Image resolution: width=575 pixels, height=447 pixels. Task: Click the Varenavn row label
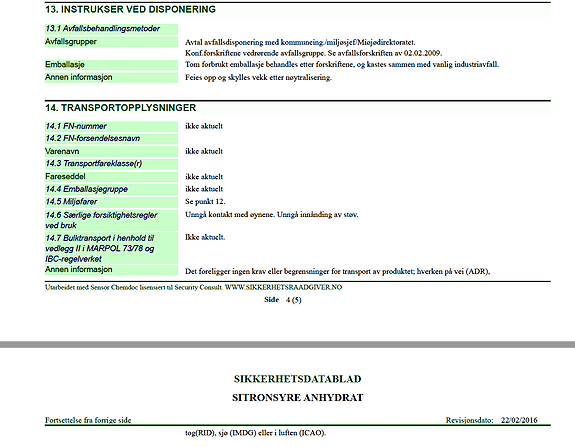pyautogui.click(x=62, y=151)
